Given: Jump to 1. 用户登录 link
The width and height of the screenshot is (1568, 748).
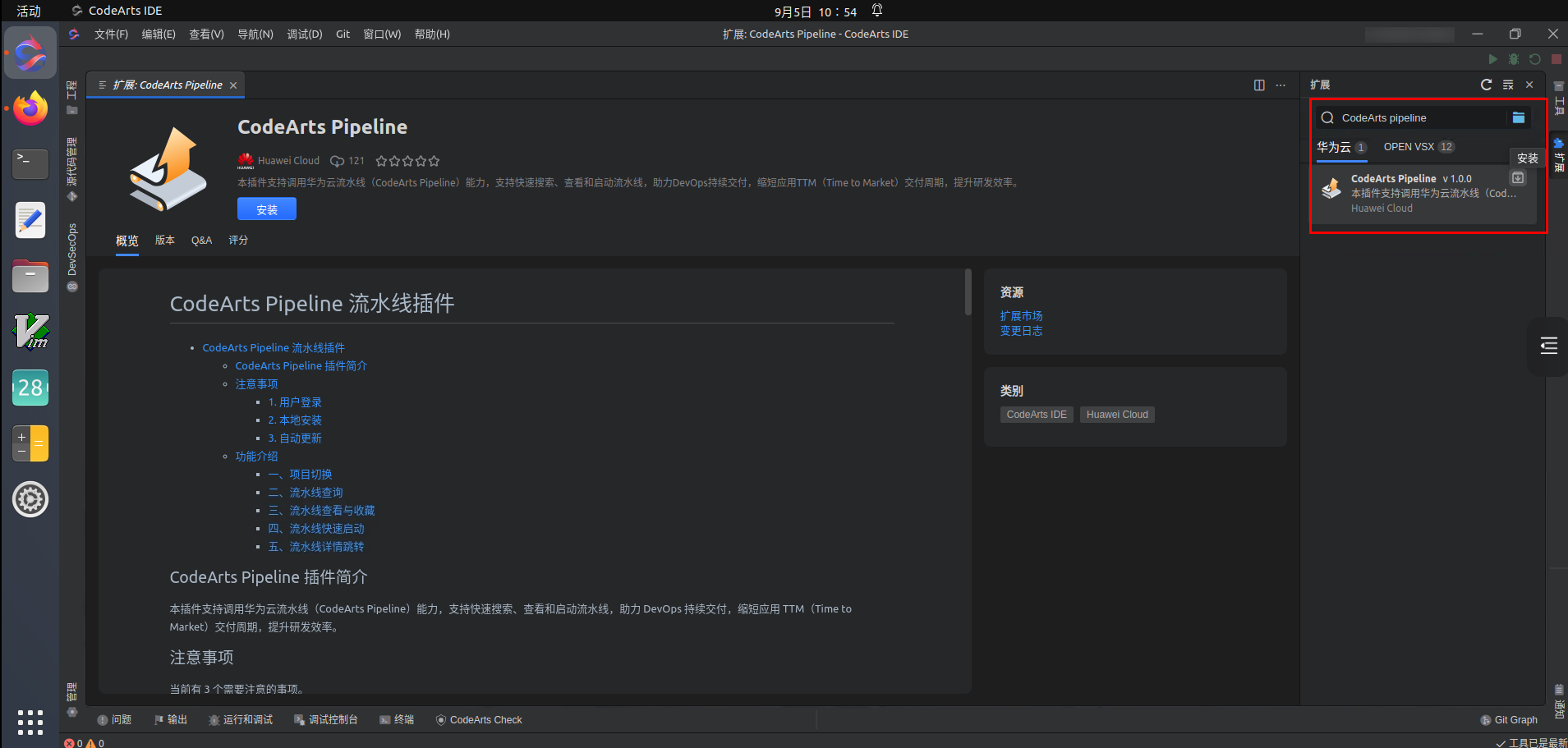Looking at the screenshot, I should tap(295, 402).
